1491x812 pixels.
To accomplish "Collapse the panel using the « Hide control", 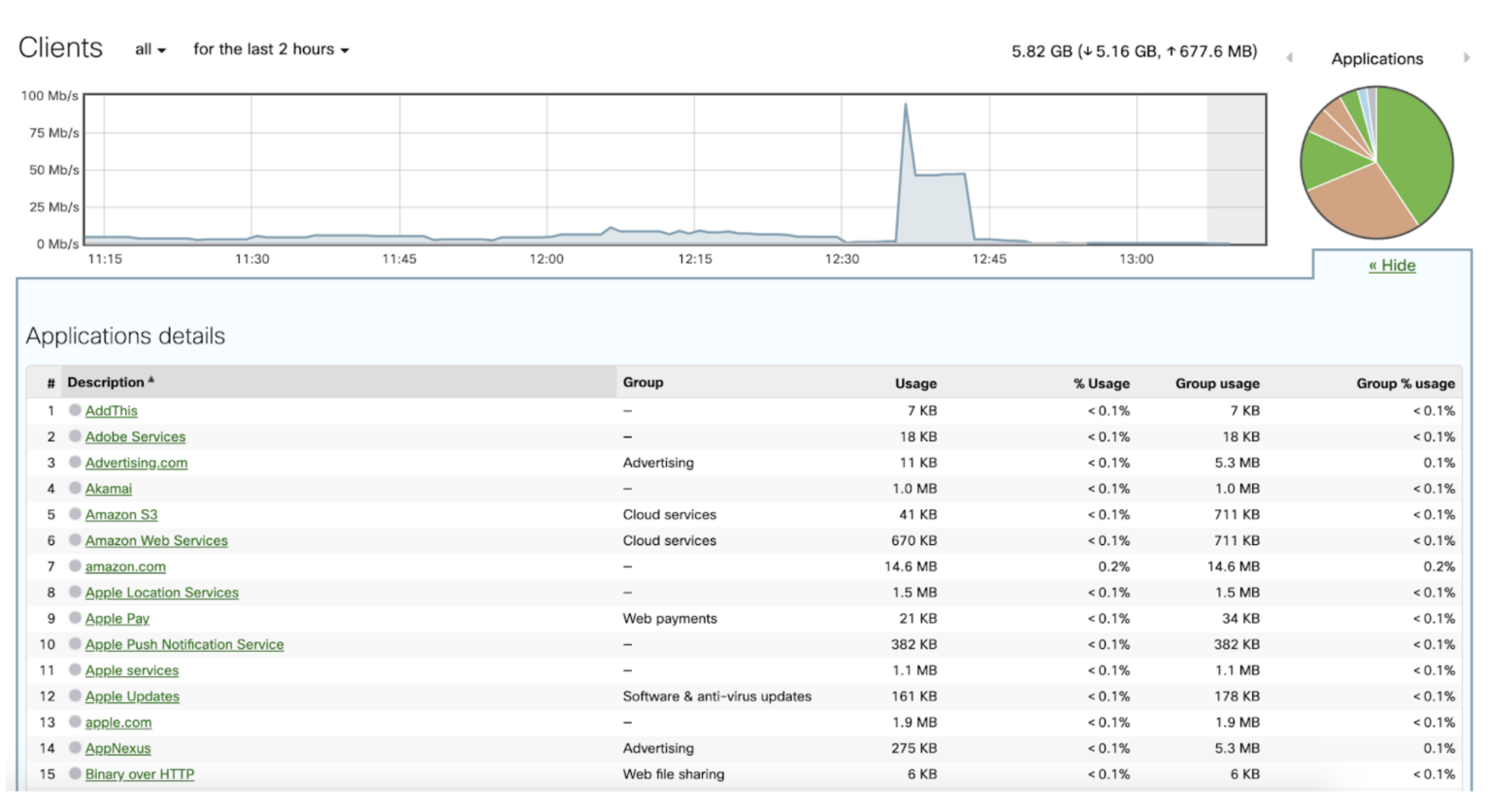I will [1392, 264].
